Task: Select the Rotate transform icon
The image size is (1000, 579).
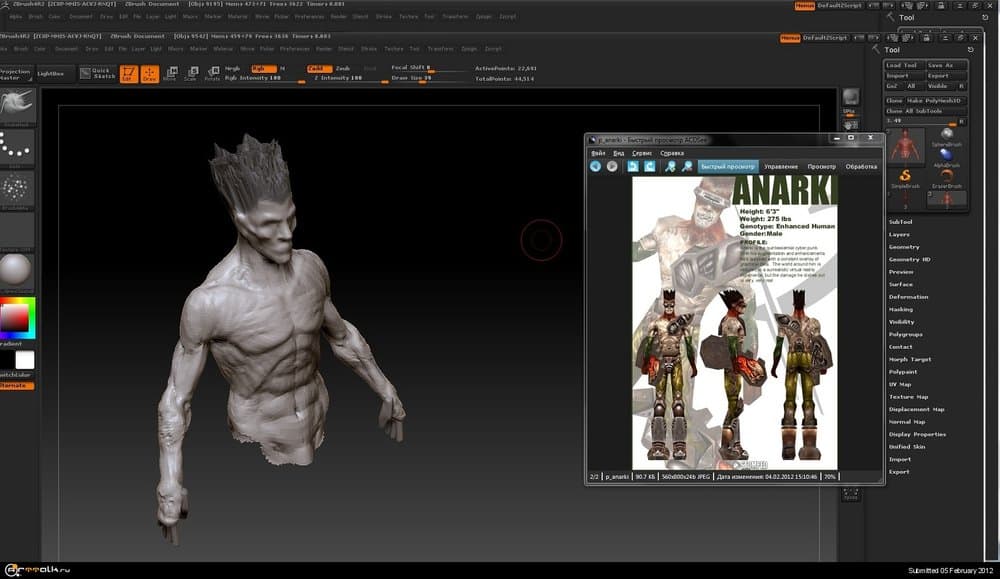Action: click(212, 74)
